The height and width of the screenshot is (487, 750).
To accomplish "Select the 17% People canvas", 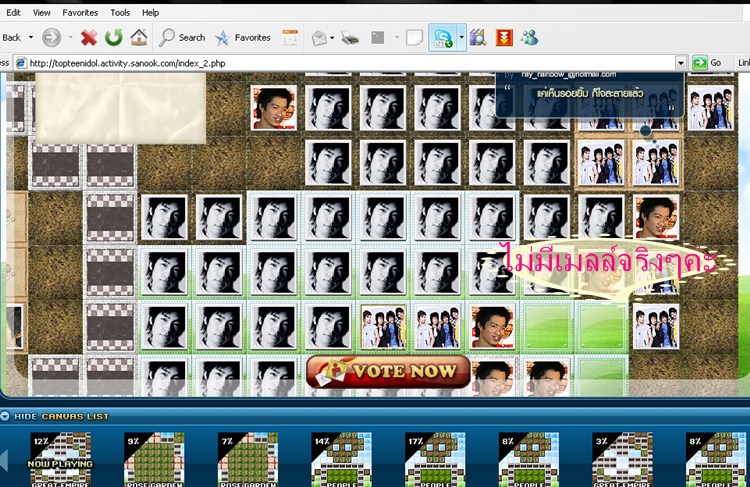I will click(x=435, y=460).
